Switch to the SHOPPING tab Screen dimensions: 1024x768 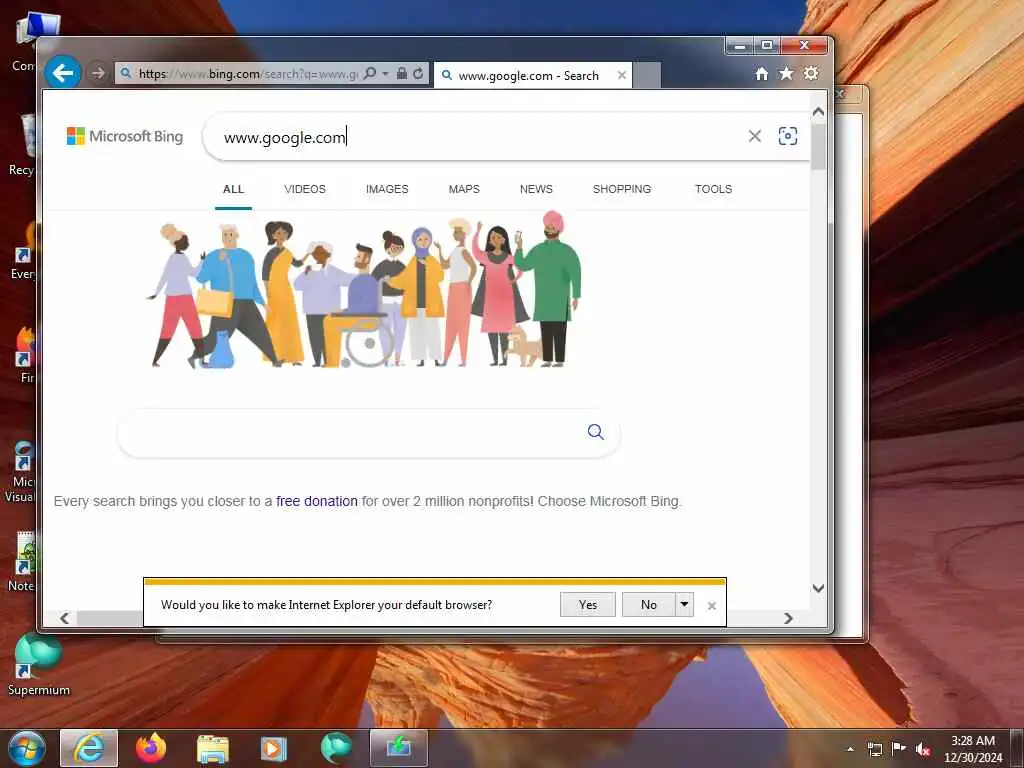click(622, 189)
